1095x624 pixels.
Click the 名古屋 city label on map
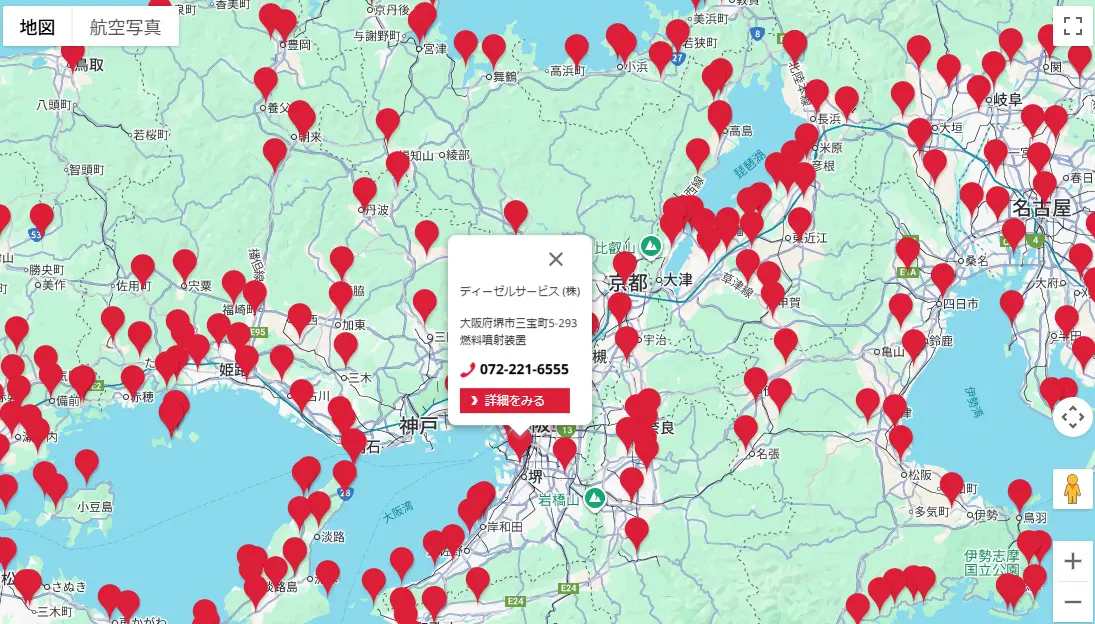(x=1041, y=208)
